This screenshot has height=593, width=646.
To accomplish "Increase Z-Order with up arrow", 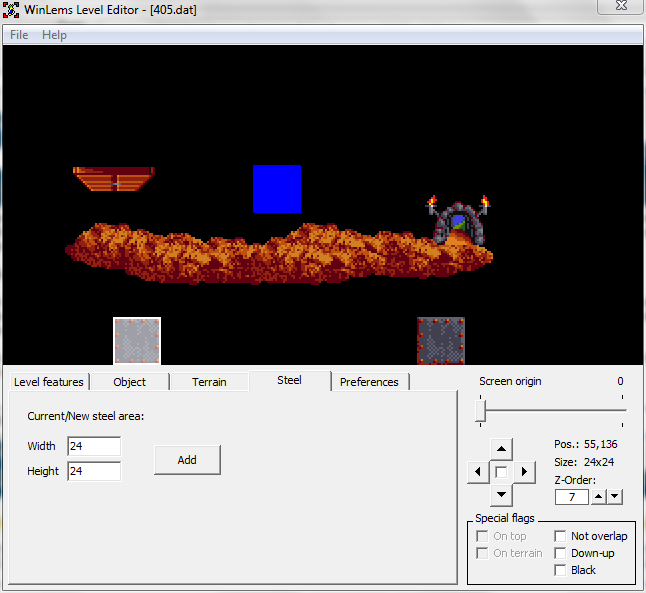I will click(x=598, y=497).
